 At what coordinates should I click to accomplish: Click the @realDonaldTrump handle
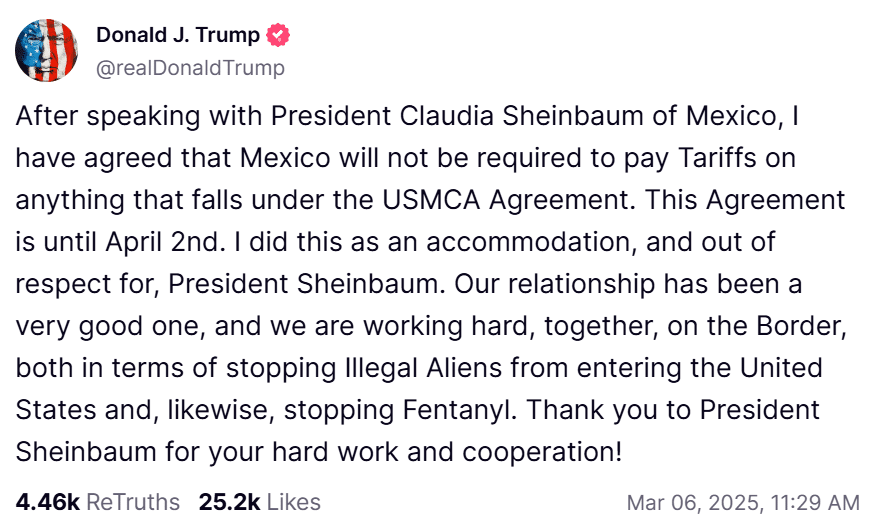(190, 68)
